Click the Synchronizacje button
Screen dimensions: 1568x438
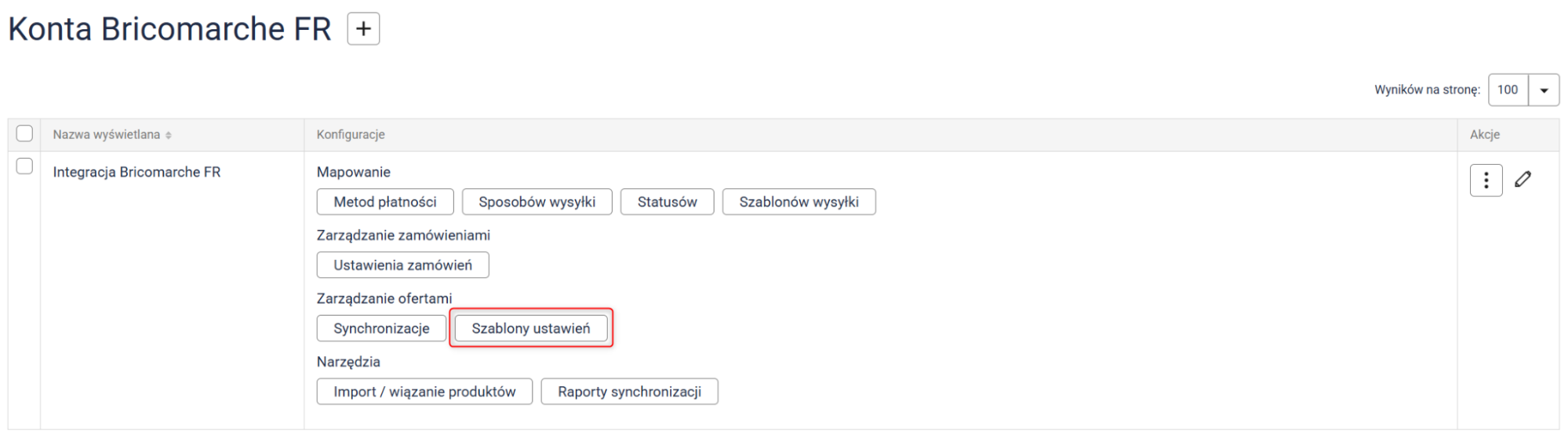381,328
